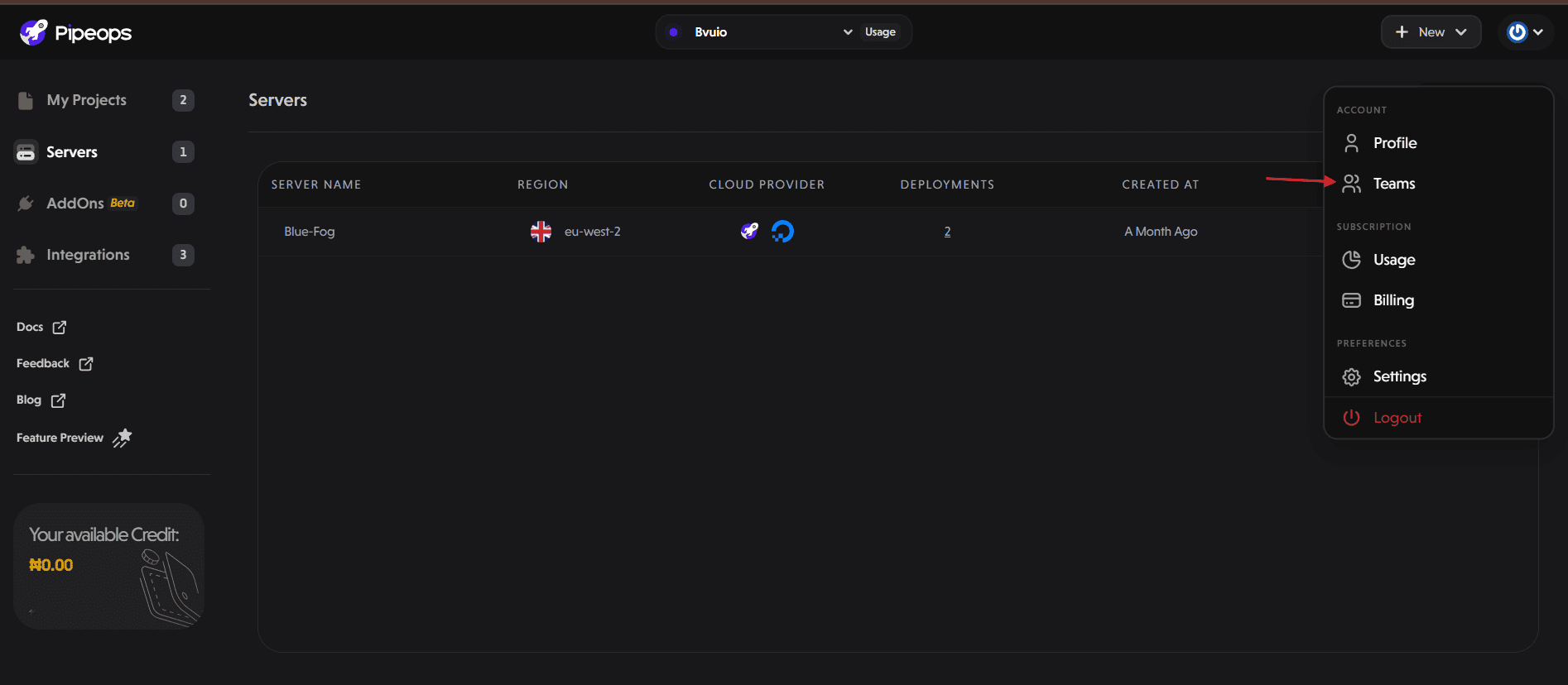This screenshot has height=685, width=1568.
Task: Click Feature Preview shooting star icon
Action: (123, 438)
